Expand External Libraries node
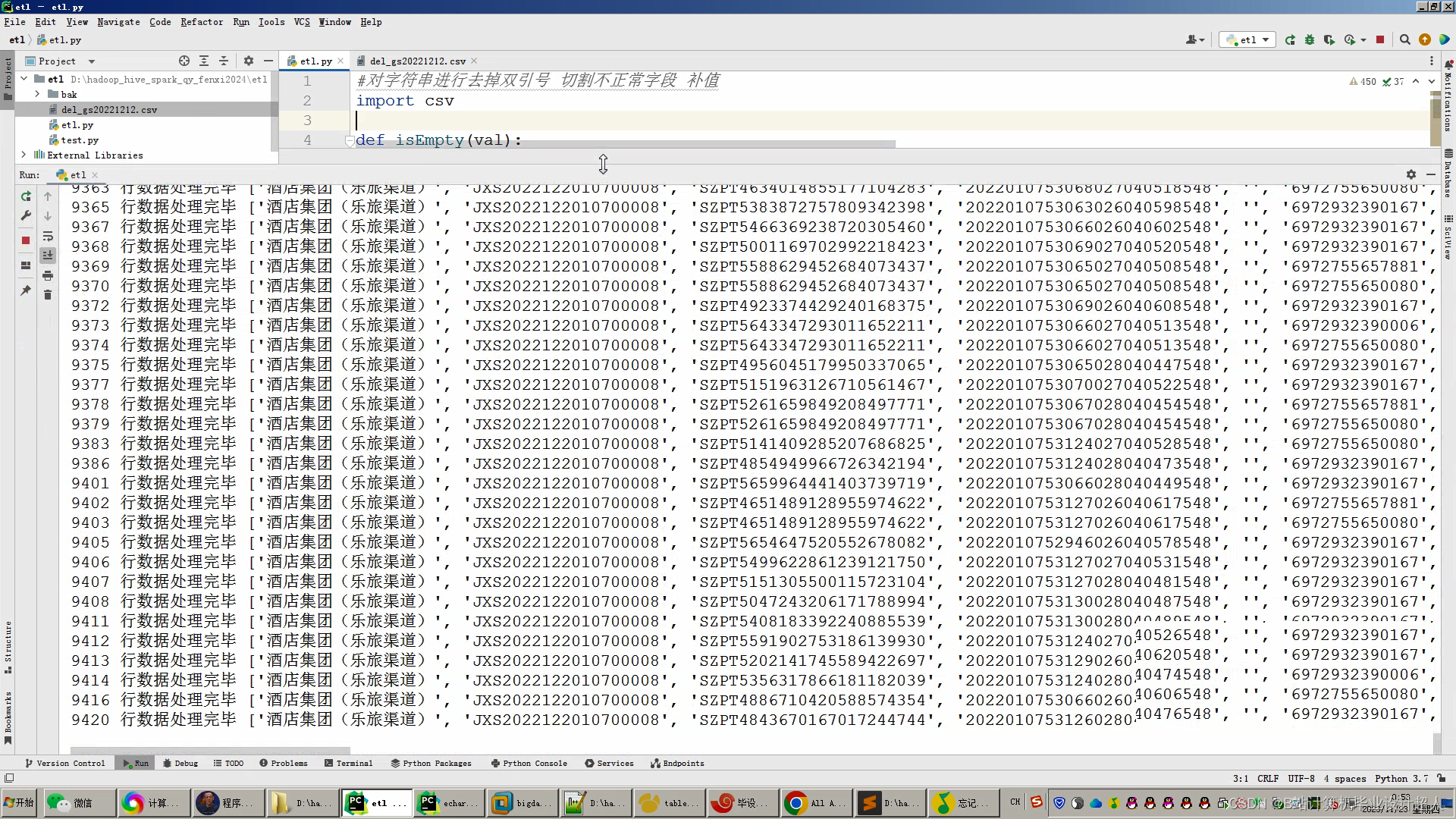Viewport: 1456px width, 819px height. [24, 155]
